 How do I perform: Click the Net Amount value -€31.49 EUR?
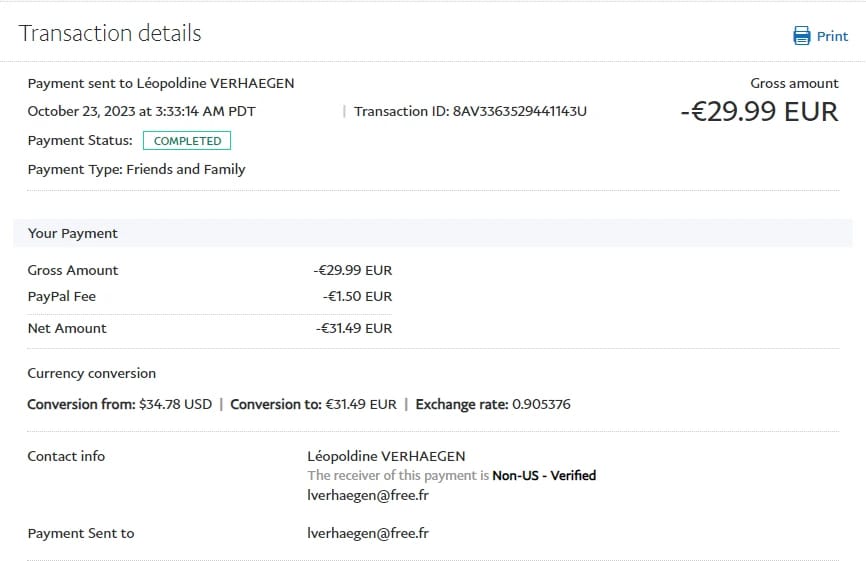[354, 328]
